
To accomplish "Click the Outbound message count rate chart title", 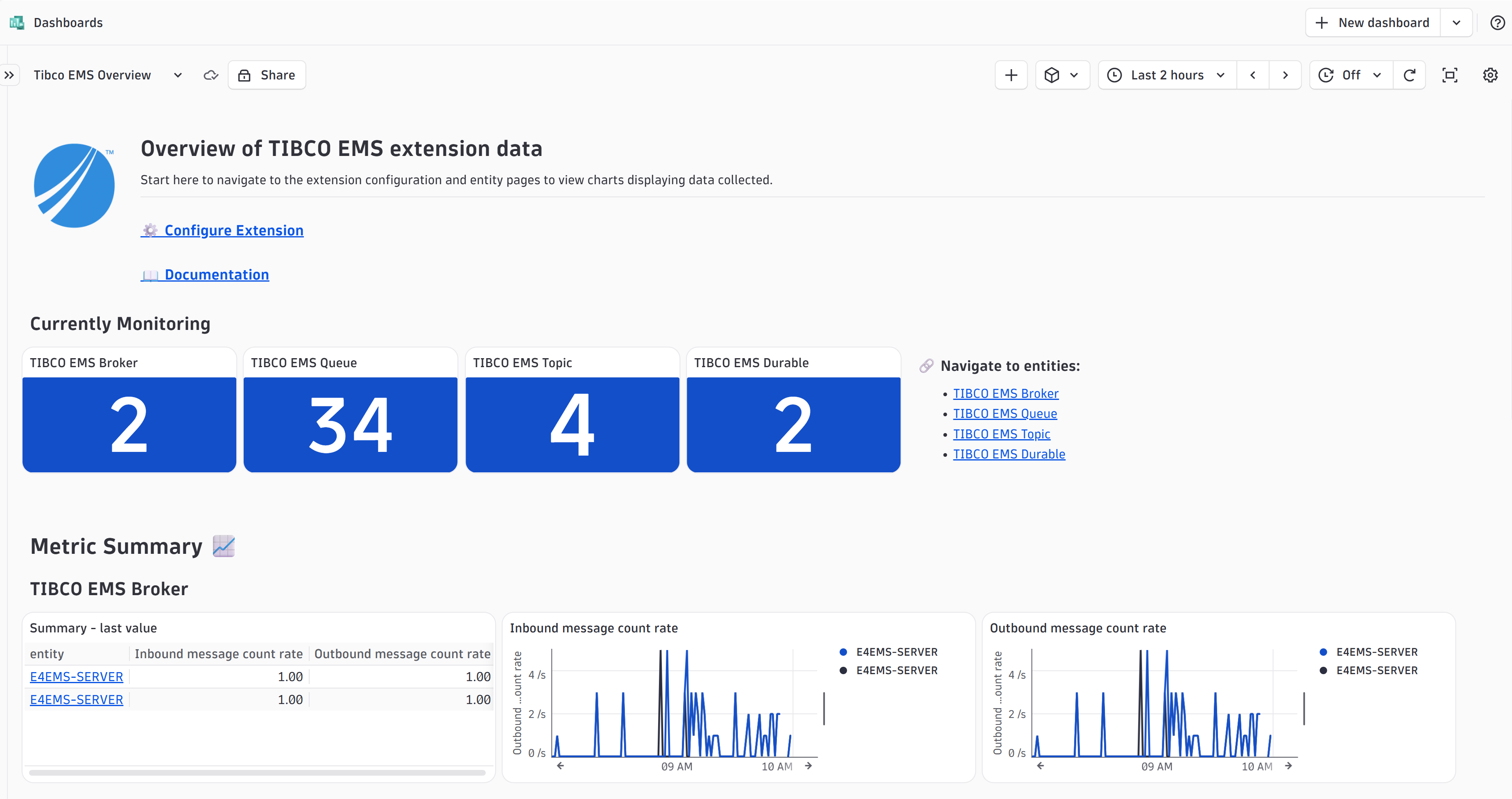I will [x=1077, y=628].
